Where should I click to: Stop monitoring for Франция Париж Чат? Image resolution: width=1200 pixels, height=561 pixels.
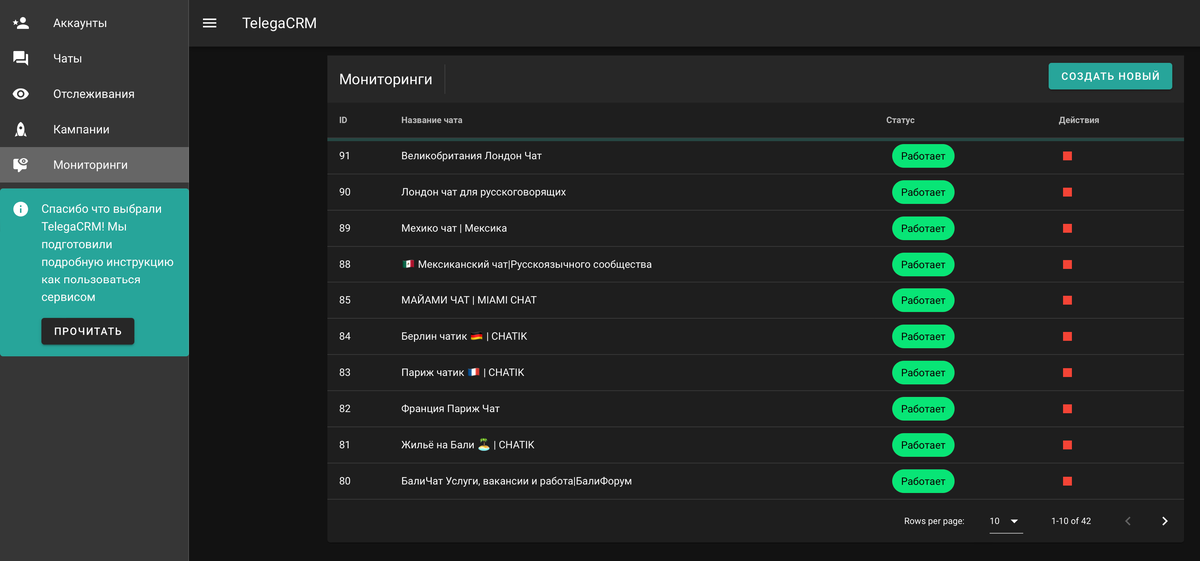pos(1067,409)
